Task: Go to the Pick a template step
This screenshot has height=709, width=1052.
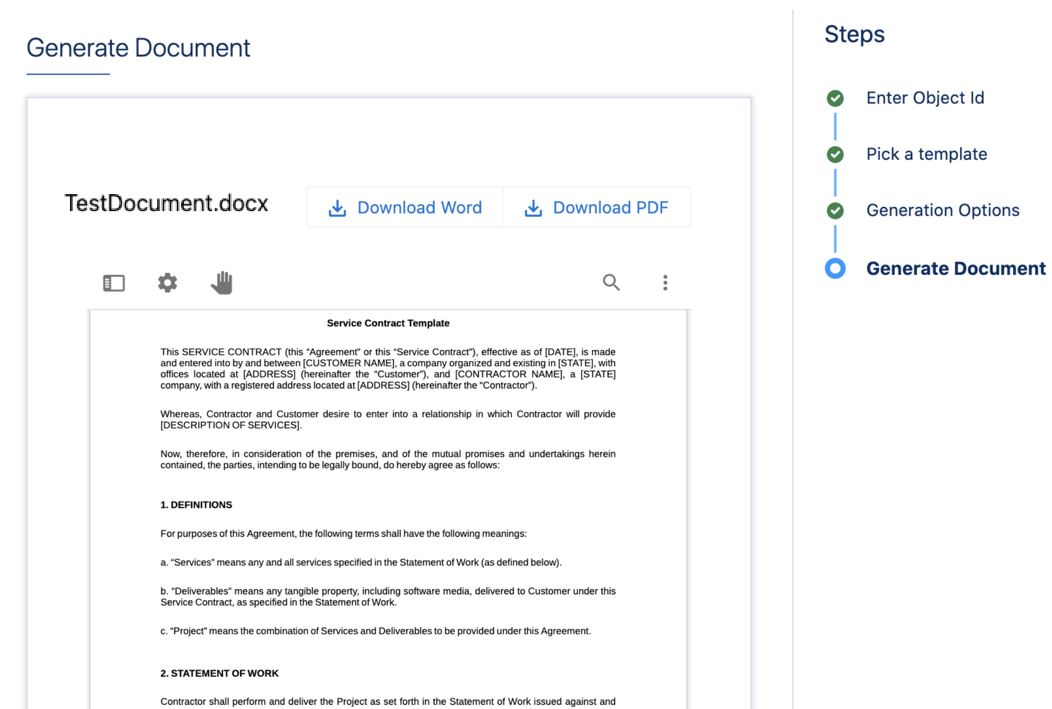Action: pos(926,154)
